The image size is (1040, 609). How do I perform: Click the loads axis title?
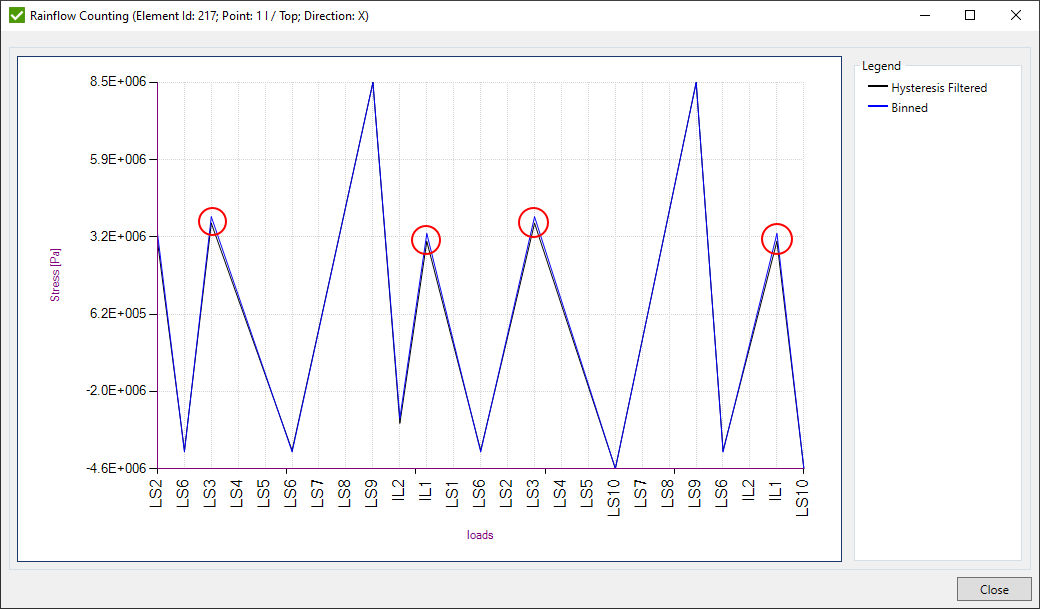pyautogui.click(x=480, y=535)
